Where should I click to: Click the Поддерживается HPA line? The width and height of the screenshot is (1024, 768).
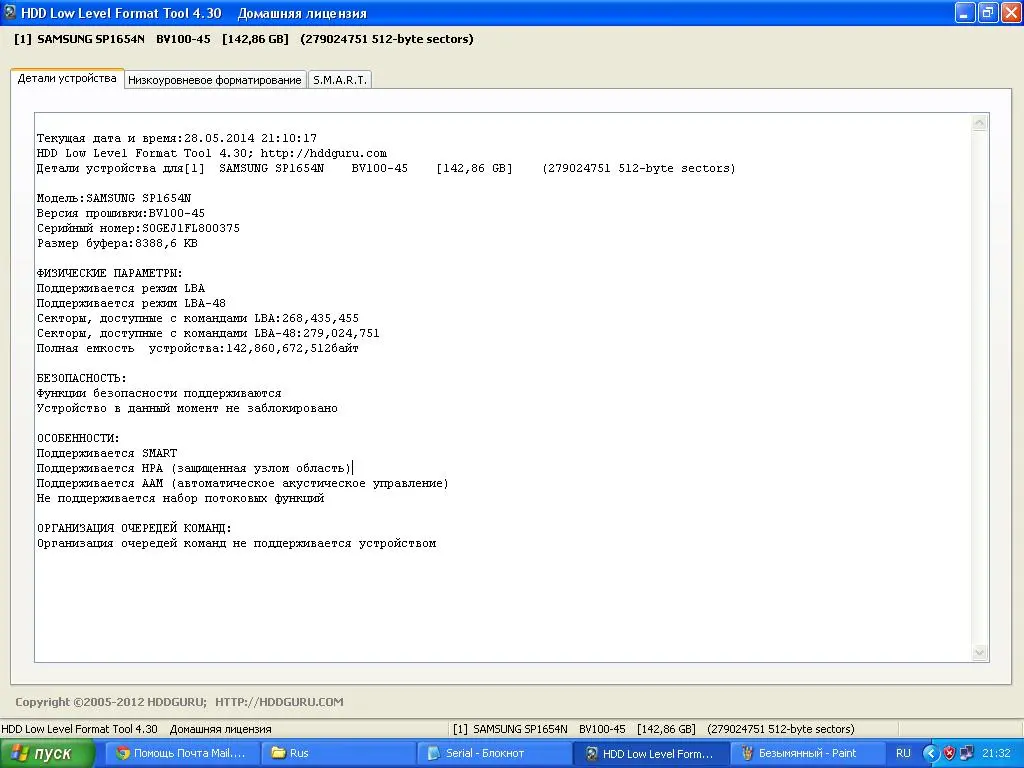[x=194, y=468]
